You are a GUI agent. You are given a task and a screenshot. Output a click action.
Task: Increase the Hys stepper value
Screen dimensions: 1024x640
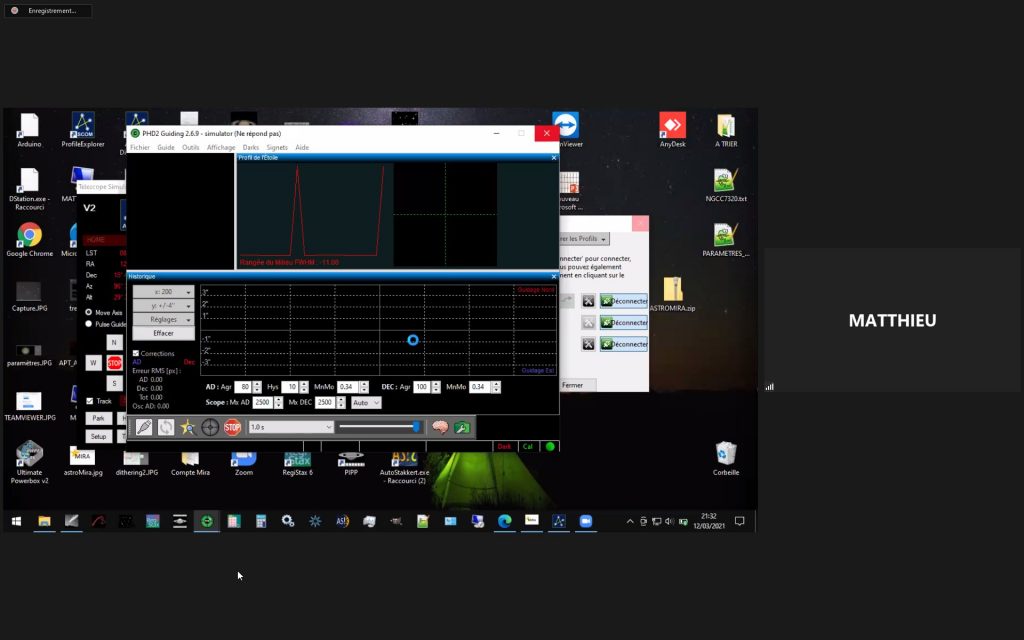click(304, 384)
